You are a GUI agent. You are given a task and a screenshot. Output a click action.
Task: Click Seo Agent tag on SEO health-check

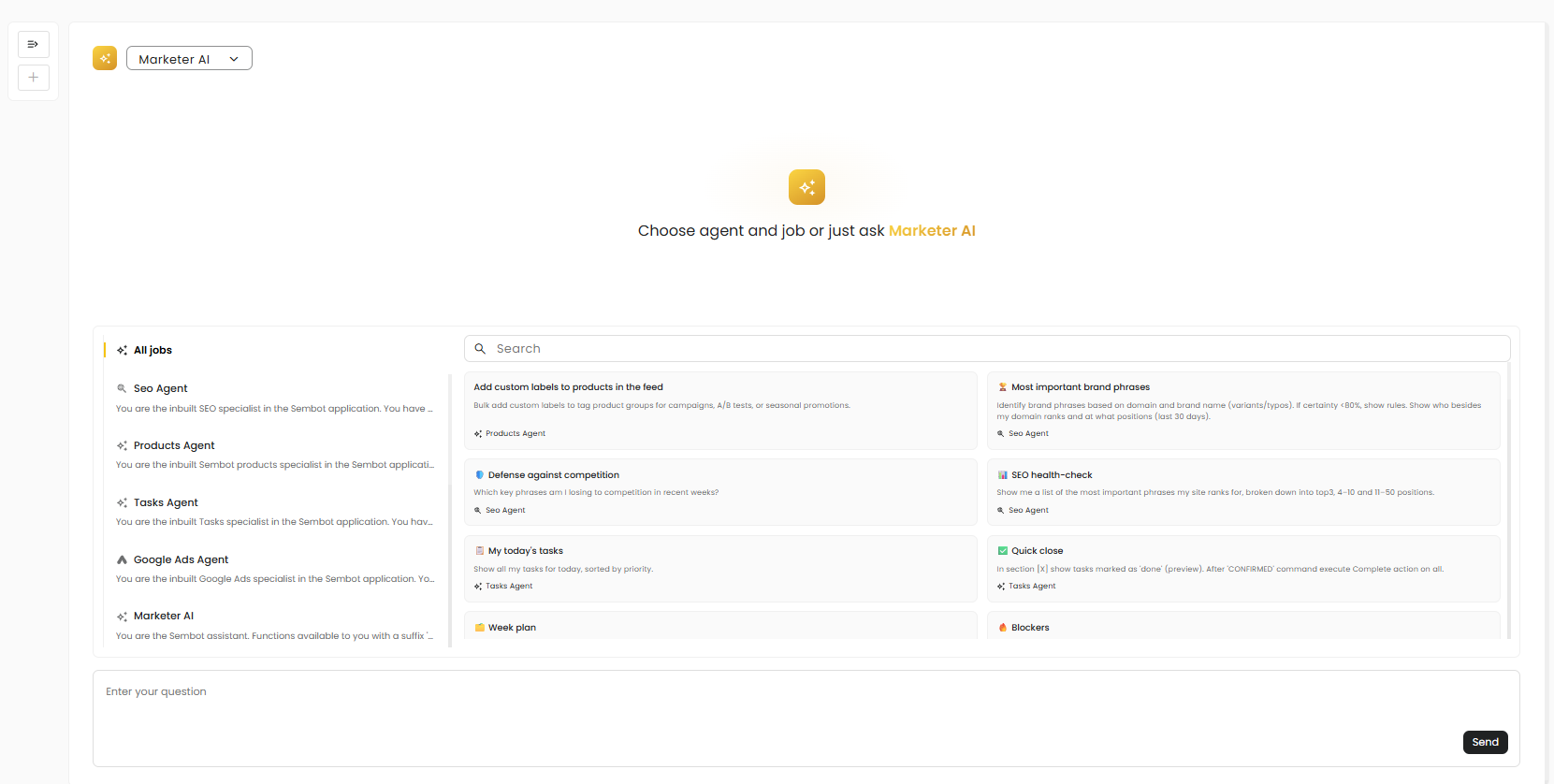[x=1023, y=510]
